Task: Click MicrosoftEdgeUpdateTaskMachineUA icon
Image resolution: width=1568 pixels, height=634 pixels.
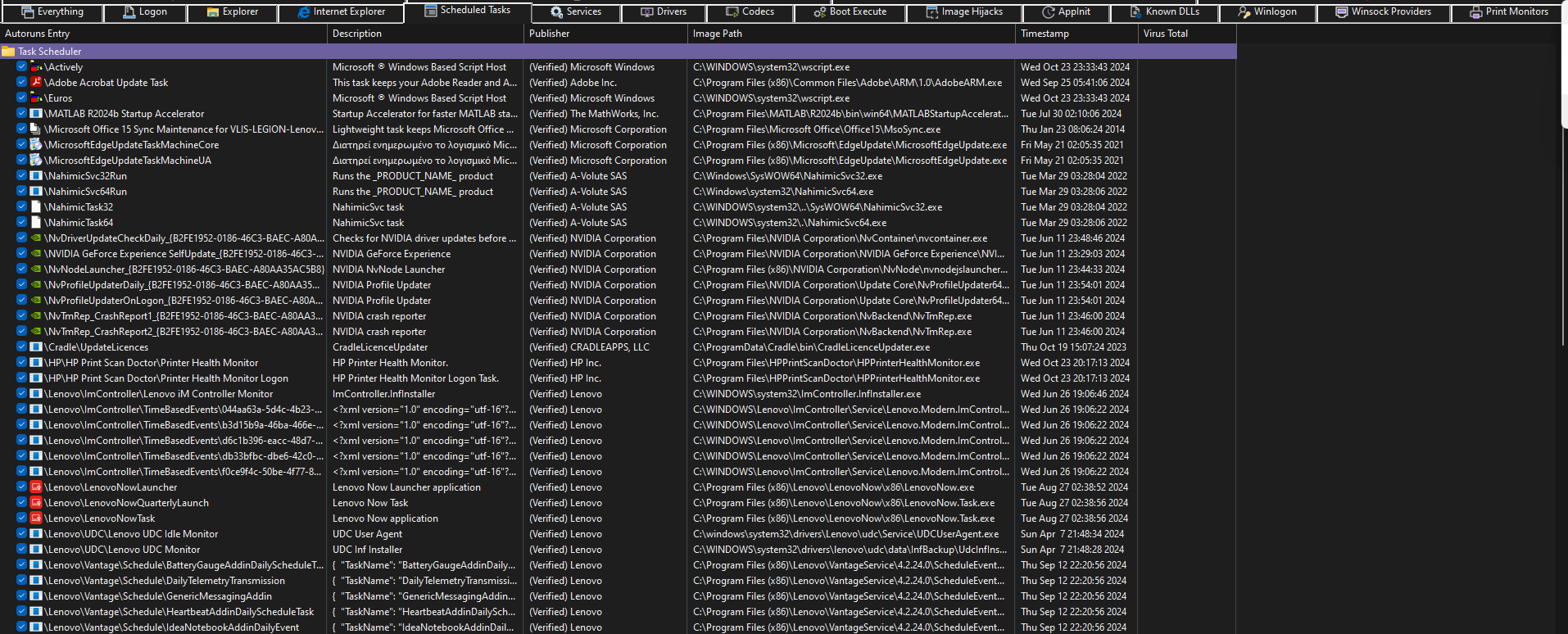Action: 36,161
